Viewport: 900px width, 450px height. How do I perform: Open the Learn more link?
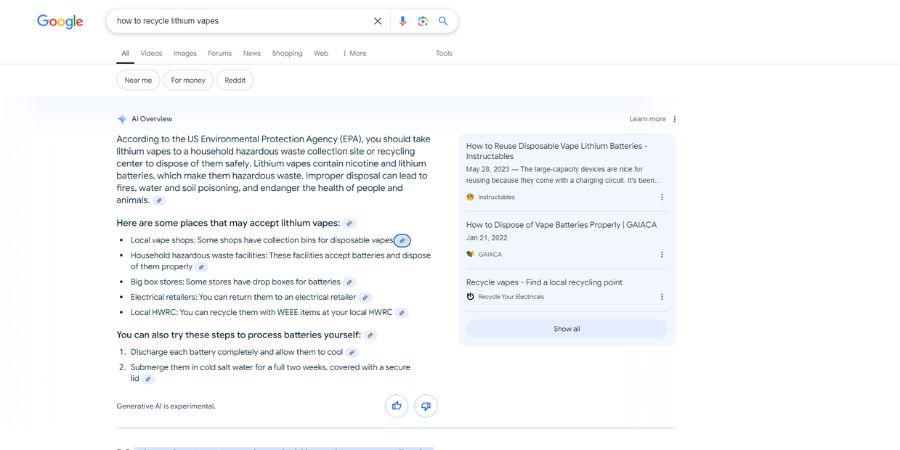tap(647, 119)
